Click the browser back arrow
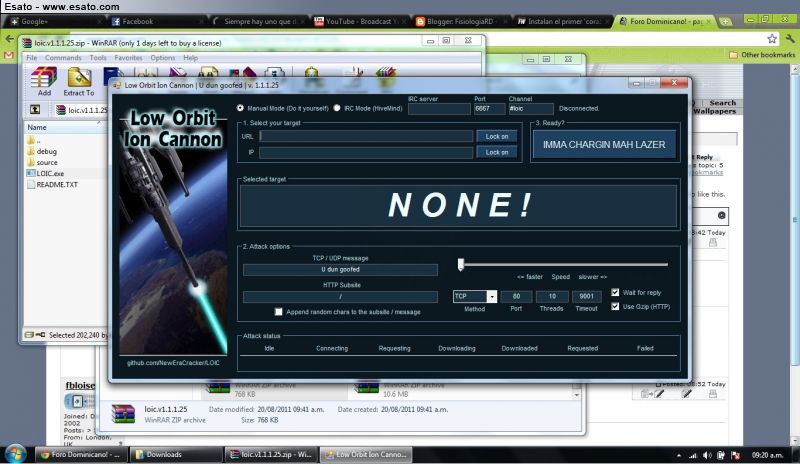 (x=9, y=38)
